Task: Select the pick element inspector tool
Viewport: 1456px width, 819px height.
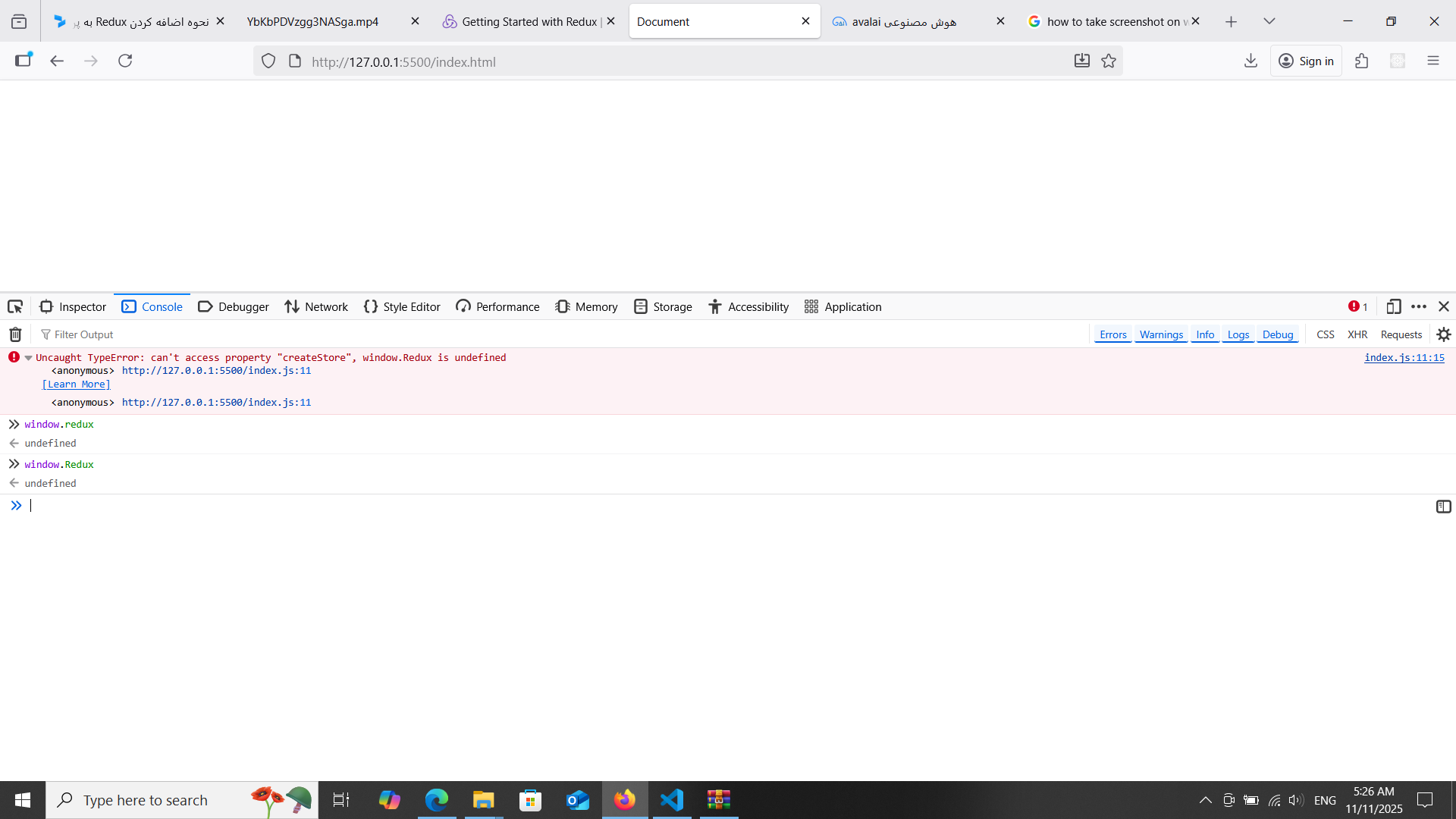Action: [15, 306]
